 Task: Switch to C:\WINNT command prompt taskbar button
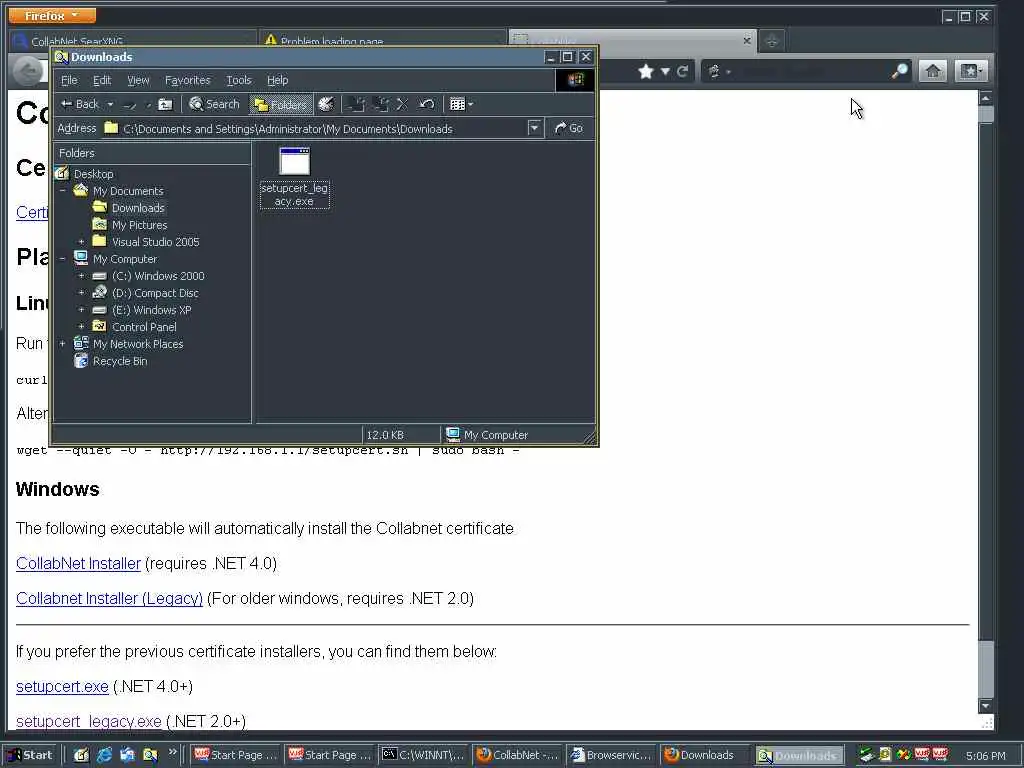[423, 755]
